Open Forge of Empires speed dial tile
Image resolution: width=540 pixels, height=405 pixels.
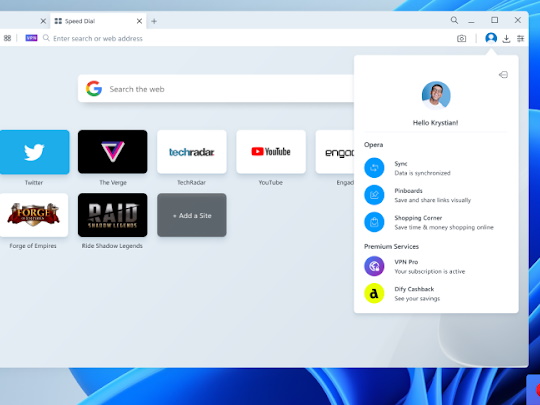[x=34, y=215]
